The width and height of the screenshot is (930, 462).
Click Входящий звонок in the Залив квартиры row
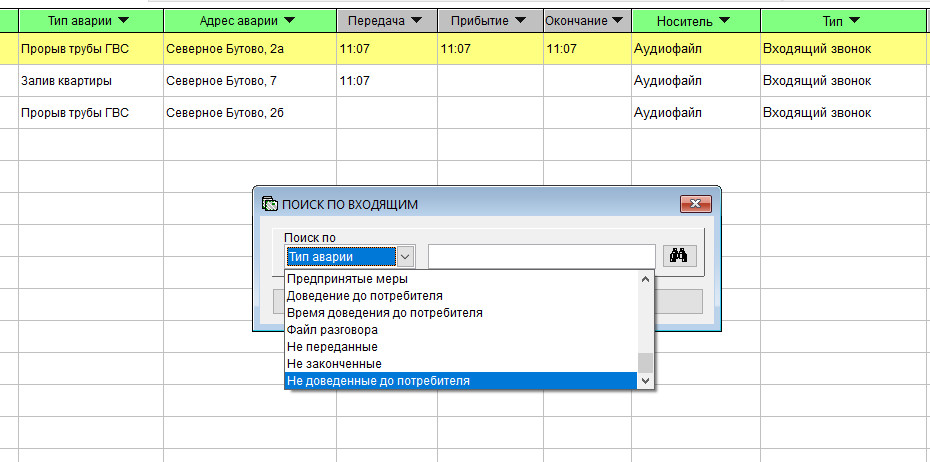pyautogui.click(x=817, y=81)
